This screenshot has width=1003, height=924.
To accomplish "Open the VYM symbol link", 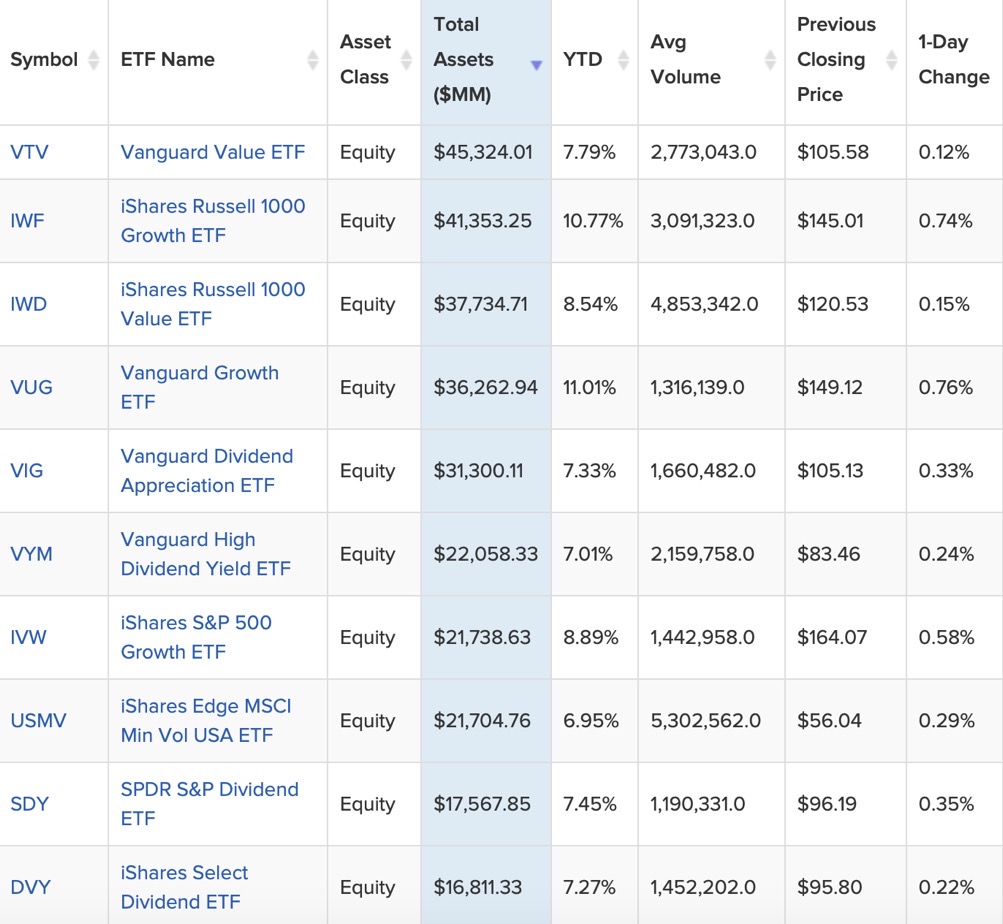I will coord(31,554).
